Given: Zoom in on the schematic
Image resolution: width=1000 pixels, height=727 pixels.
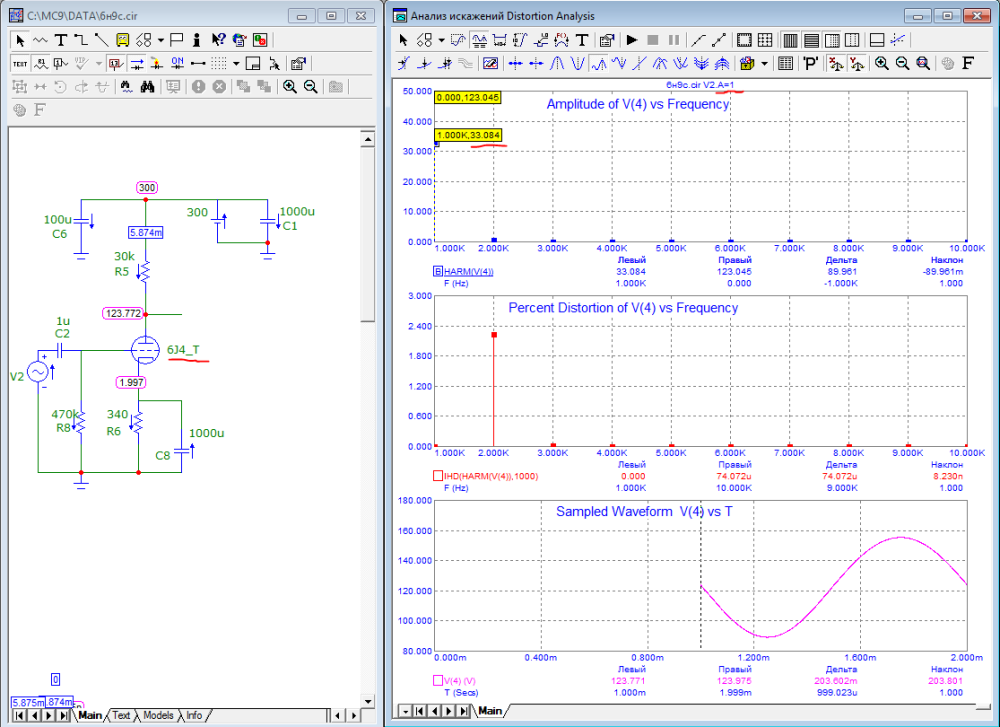Looking at the screenshot, I should coord(290,86).
